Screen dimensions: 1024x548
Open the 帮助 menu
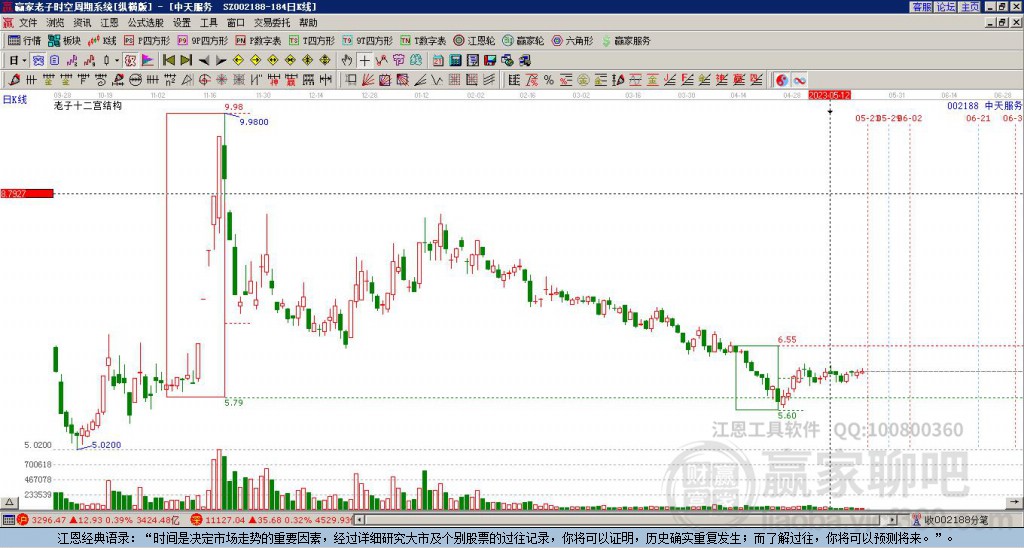[308, 23]
